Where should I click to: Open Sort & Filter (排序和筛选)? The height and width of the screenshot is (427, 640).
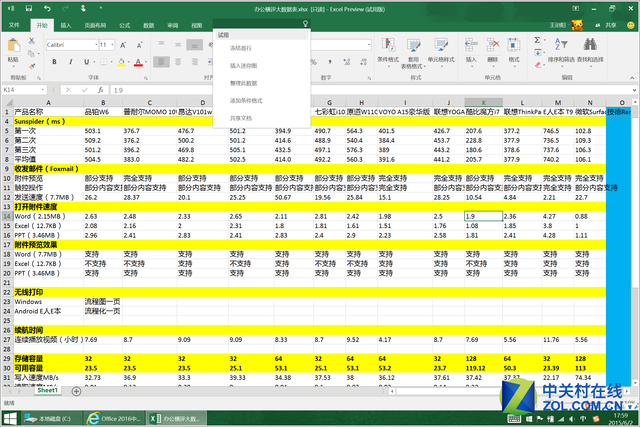point(561,51)
